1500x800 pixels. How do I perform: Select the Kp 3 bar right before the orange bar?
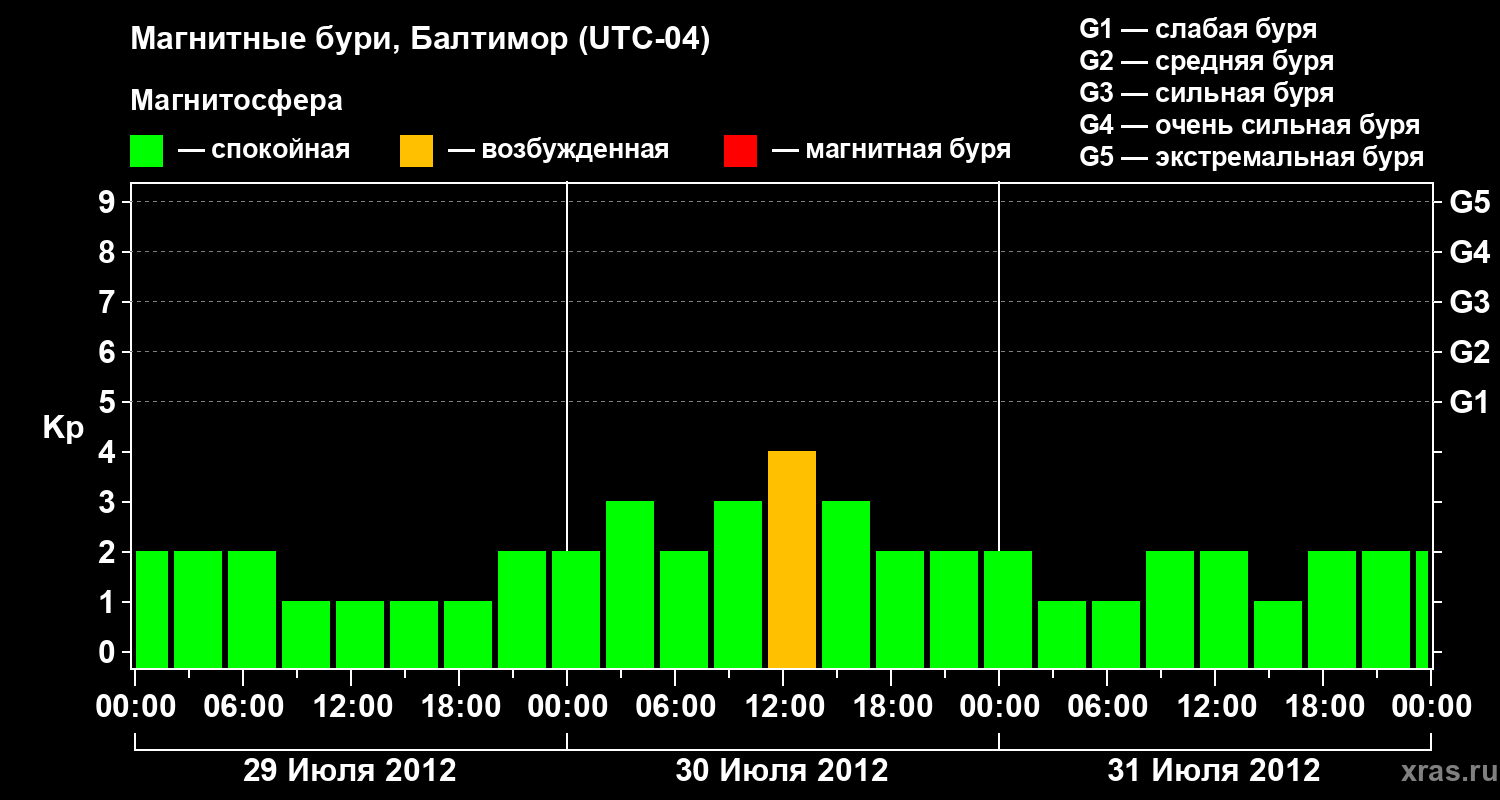point(738,585)
